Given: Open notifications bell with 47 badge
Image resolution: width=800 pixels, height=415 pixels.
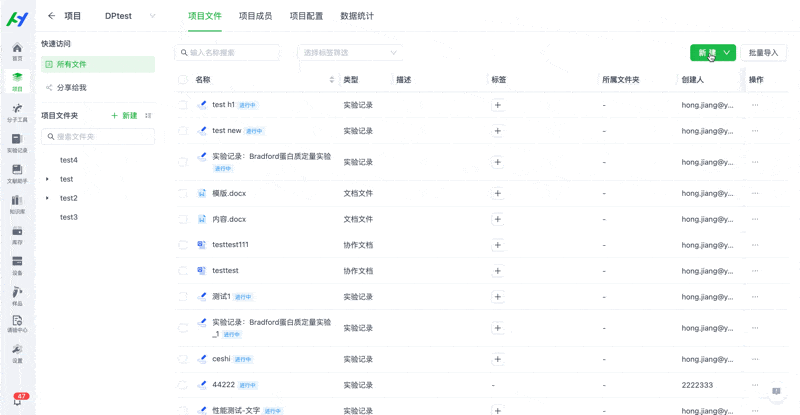Looking at the screenshot, I should click(18, 400).
